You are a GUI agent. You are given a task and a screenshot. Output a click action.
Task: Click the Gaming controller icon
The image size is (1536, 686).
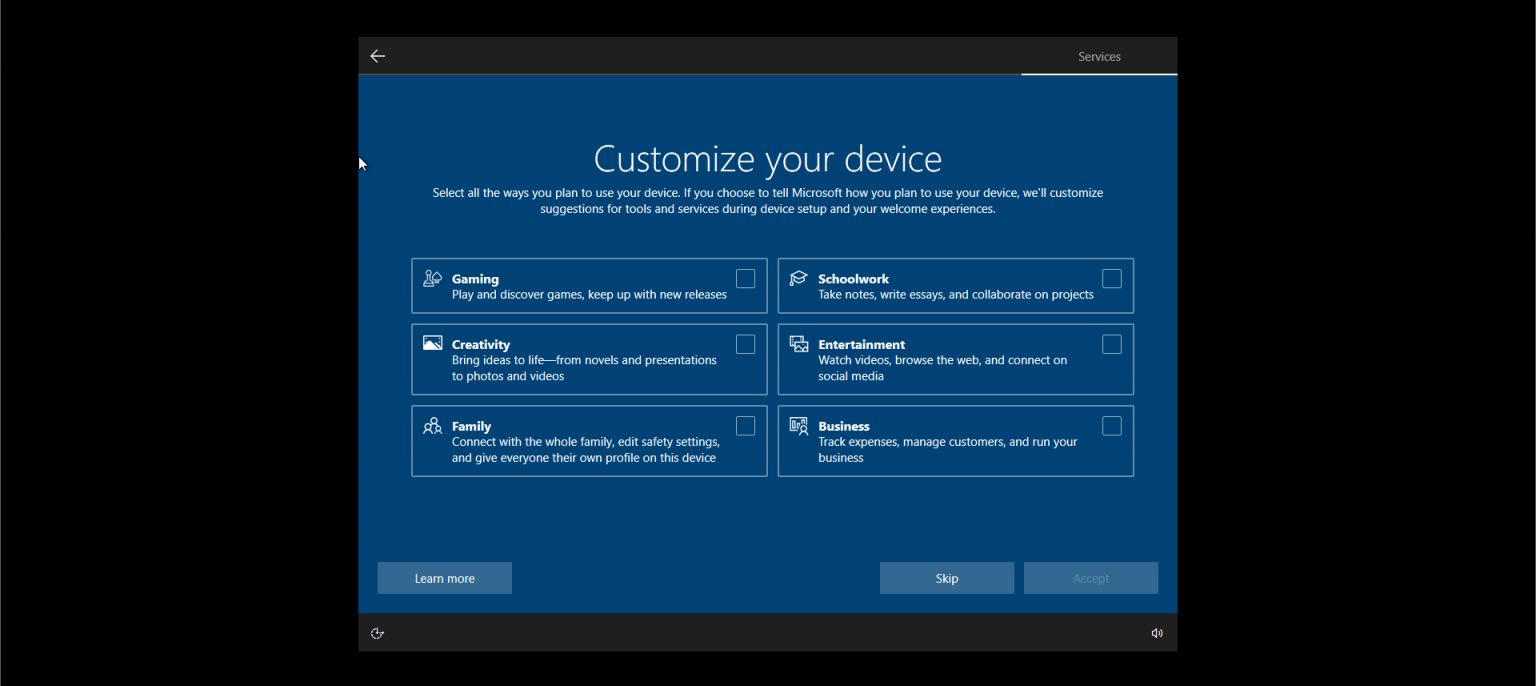click(x=433, y=278)
